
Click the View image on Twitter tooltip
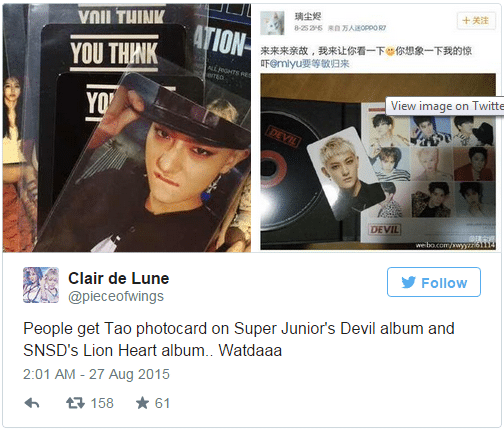445,106
